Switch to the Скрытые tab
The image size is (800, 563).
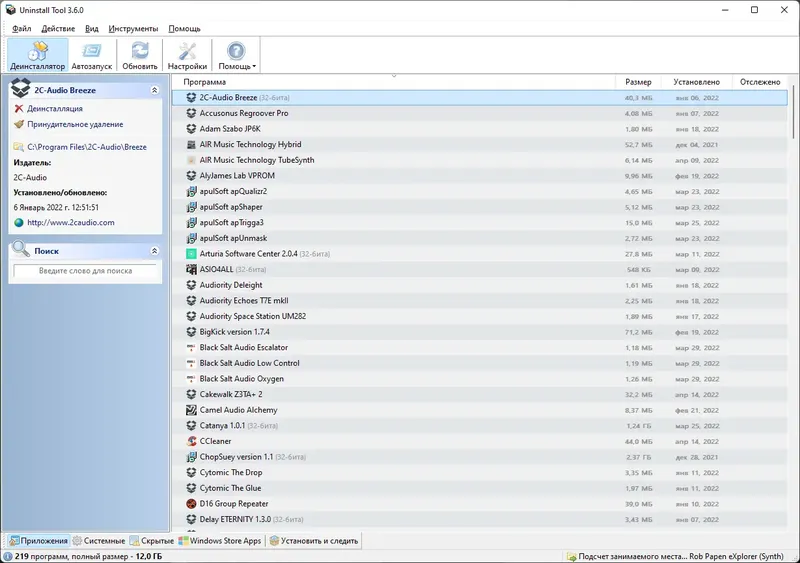[152, 541]
